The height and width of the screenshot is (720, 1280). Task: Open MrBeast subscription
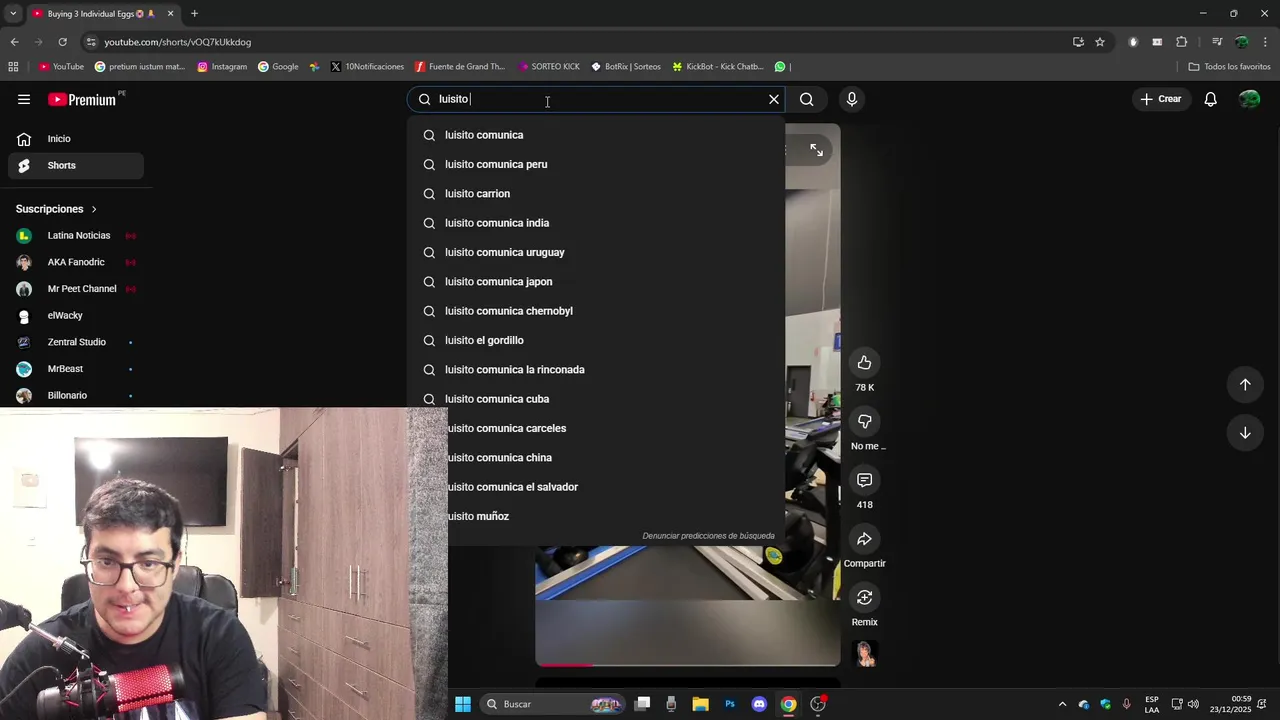click(76, 369)
